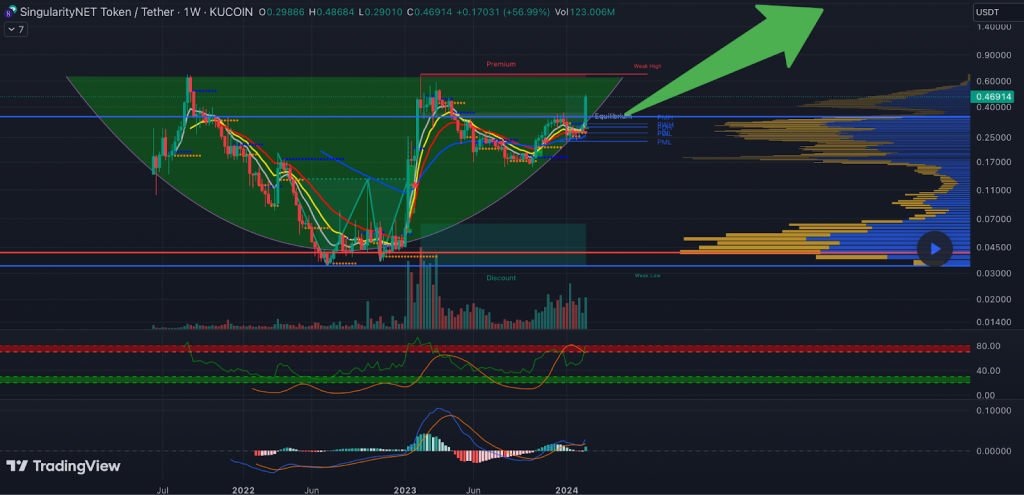Screen dimensions: 1024x495
Task: Click the Weak Low label
Action: click(x=647, y=276)
